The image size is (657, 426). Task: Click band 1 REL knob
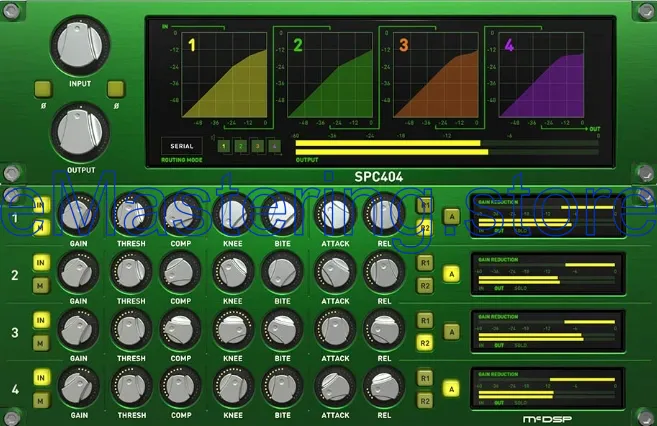384,215
